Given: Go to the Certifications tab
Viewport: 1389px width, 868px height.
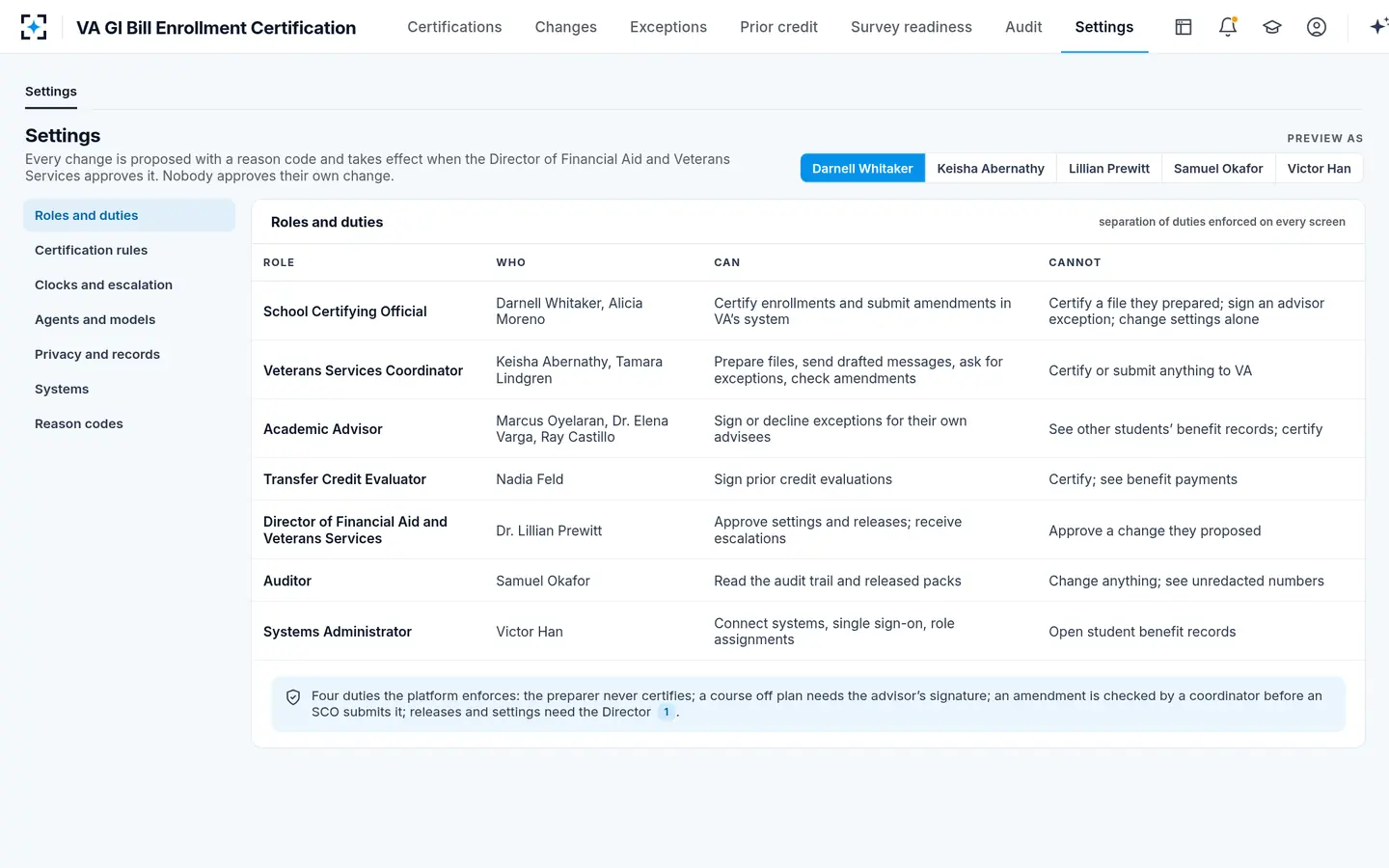Looking at the screenshot, I should 454,27.
